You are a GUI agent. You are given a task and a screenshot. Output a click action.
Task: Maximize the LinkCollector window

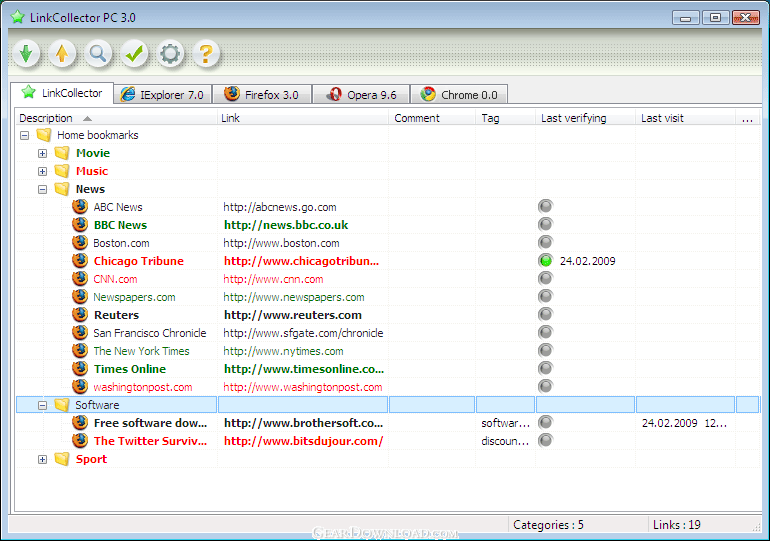(x=715, y=18)
